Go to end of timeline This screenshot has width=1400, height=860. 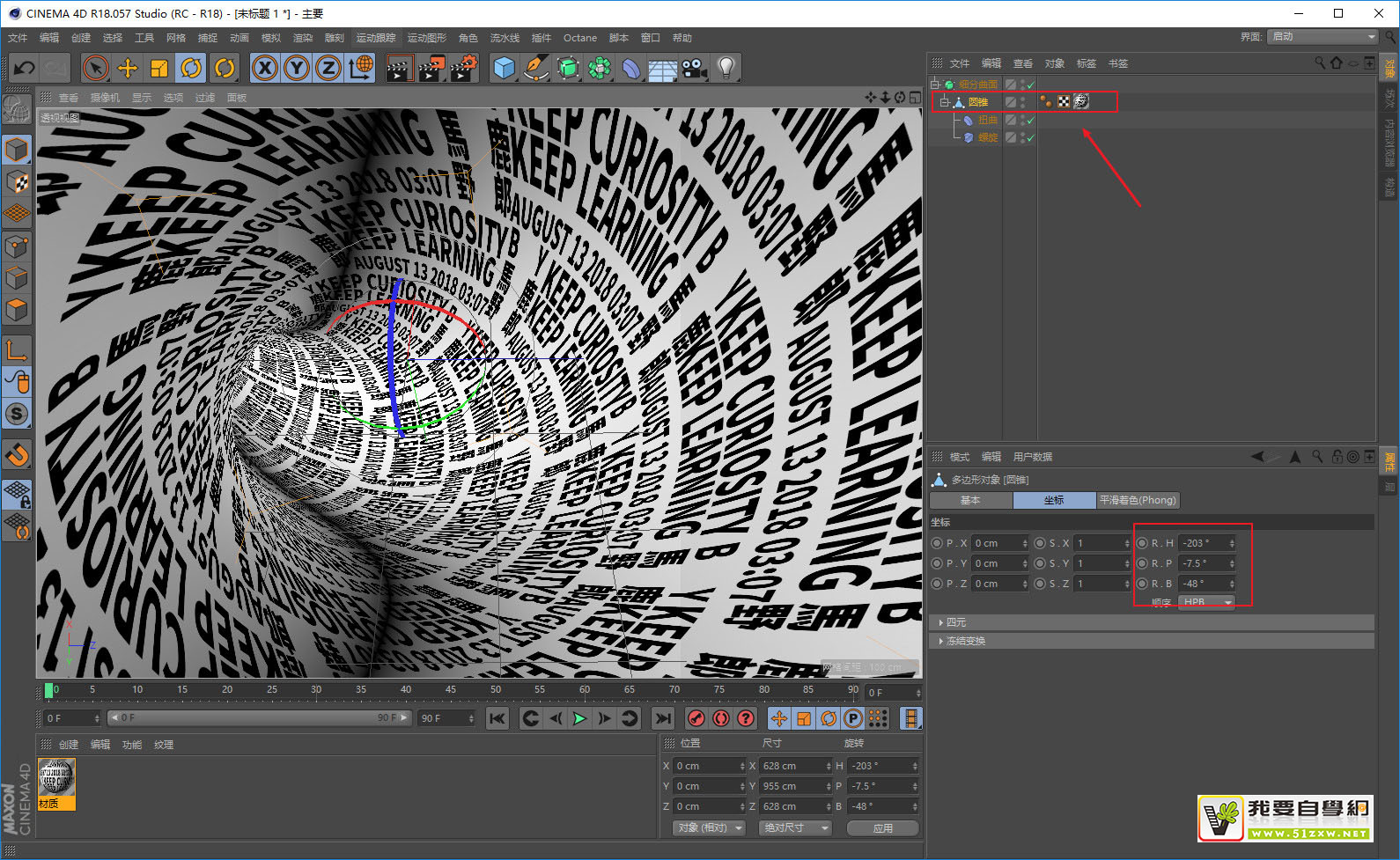click(x=663, y=718)
